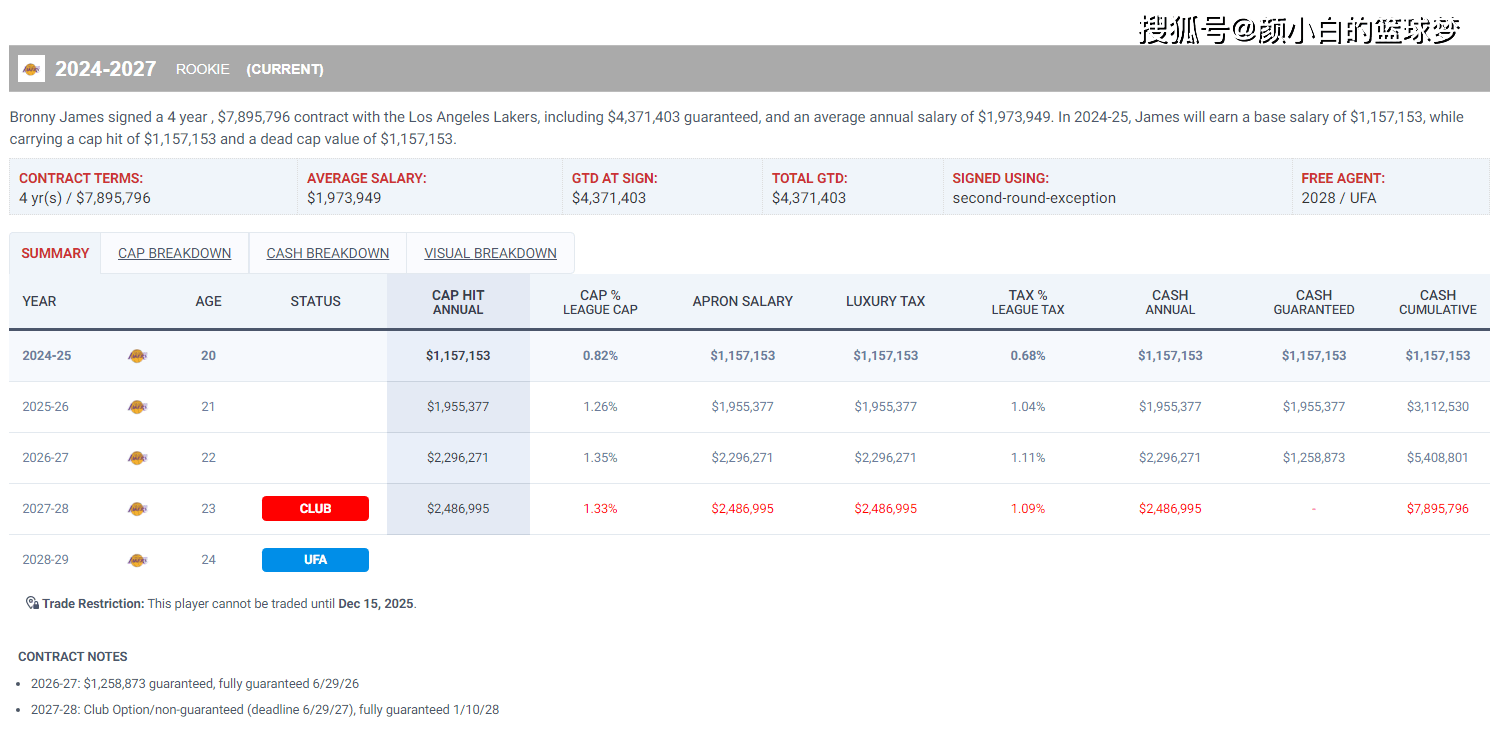Screen dimensions: 1494x729
Task: Click the Year column header
Action: (x=39, y=301)
